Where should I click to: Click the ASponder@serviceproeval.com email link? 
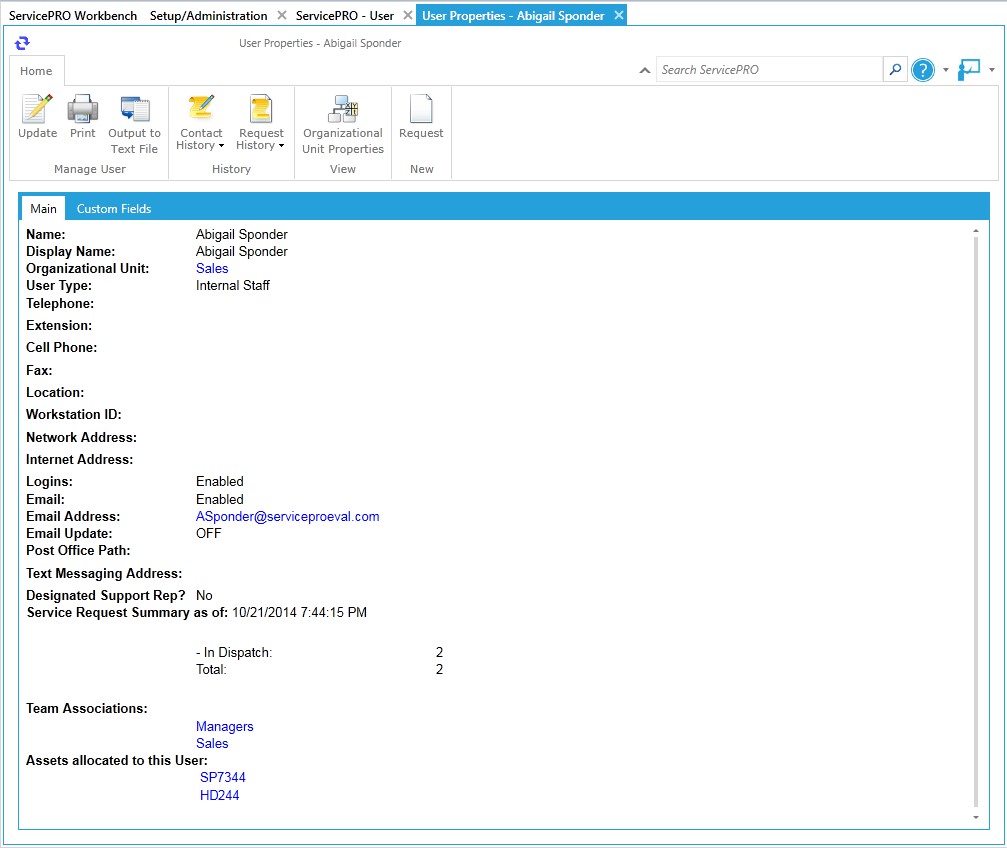click(x=287, y=517)
